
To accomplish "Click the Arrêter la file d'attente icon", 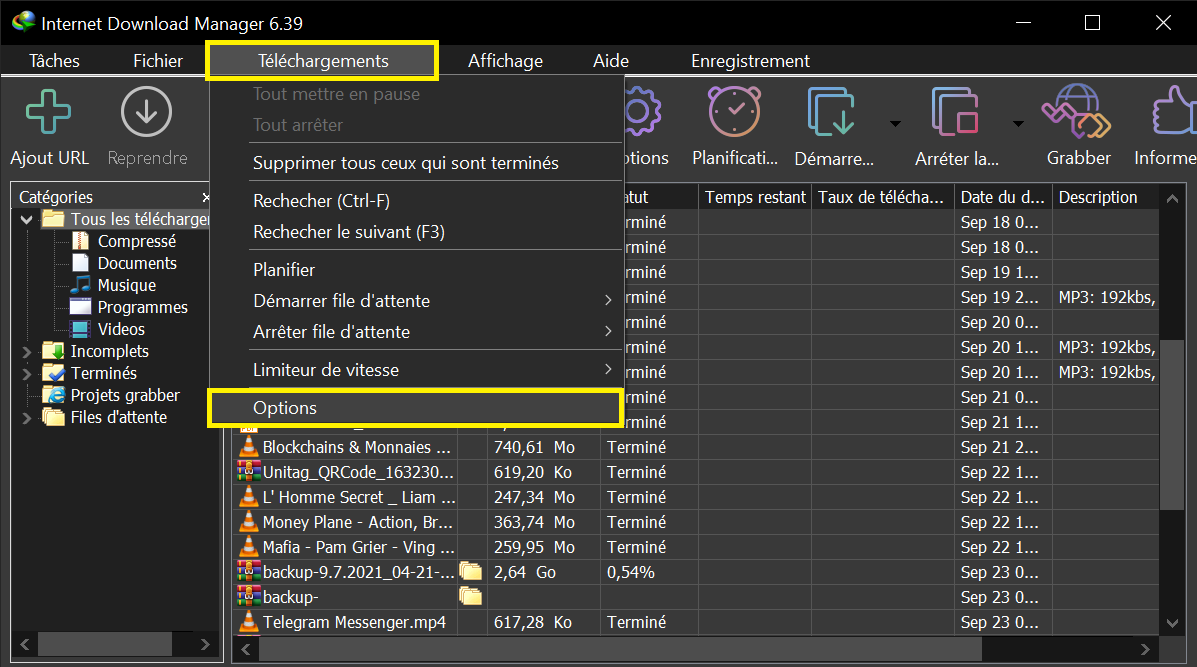I will click(956, 110).
